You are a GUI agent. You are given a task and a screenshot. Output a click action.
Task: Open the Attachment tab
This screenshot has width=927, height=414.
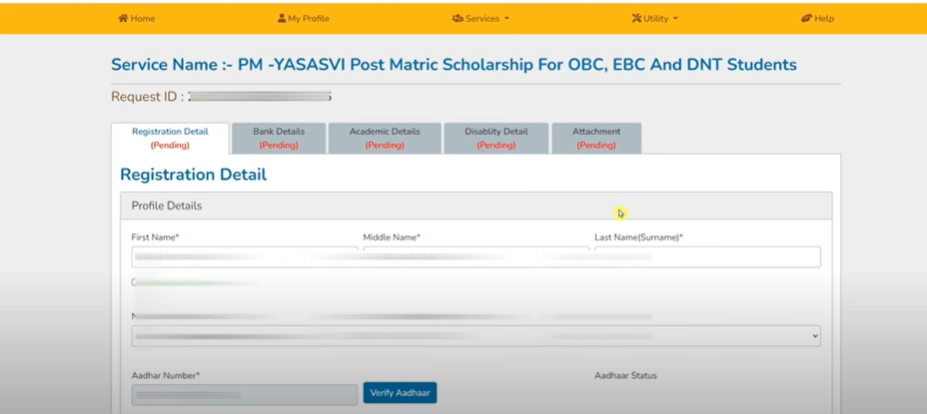(x=597, y=138)
